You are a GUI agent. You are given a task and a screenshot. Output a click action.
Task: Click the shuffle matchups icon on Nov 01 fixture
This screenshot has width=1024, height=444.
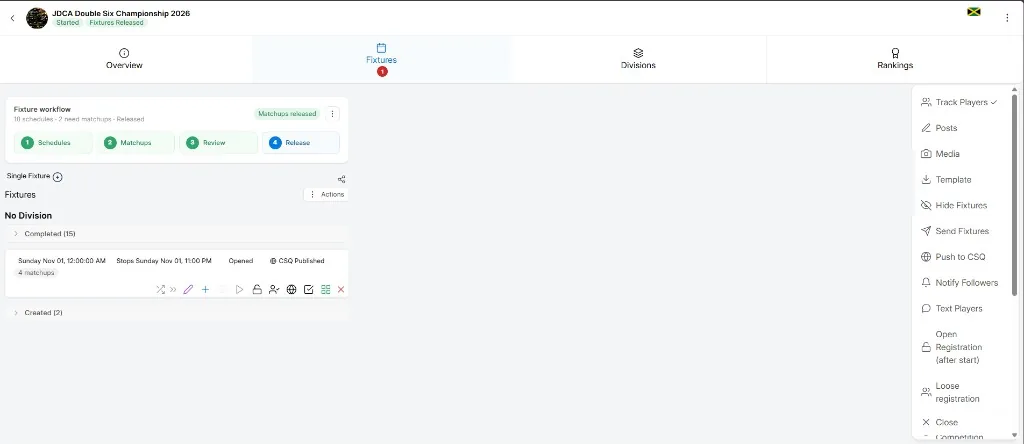click(x=160, y=289)
